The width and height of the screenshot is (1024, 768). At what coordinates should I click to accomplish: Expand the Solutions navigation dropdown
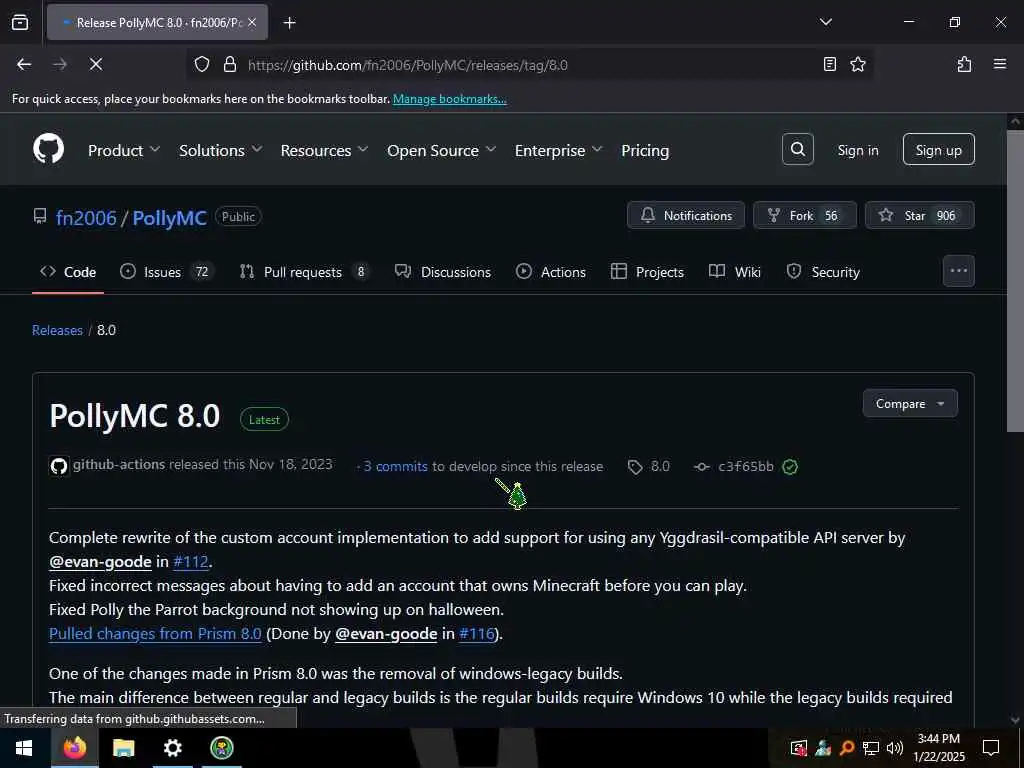pyautogui.click(x=221, y=150)
